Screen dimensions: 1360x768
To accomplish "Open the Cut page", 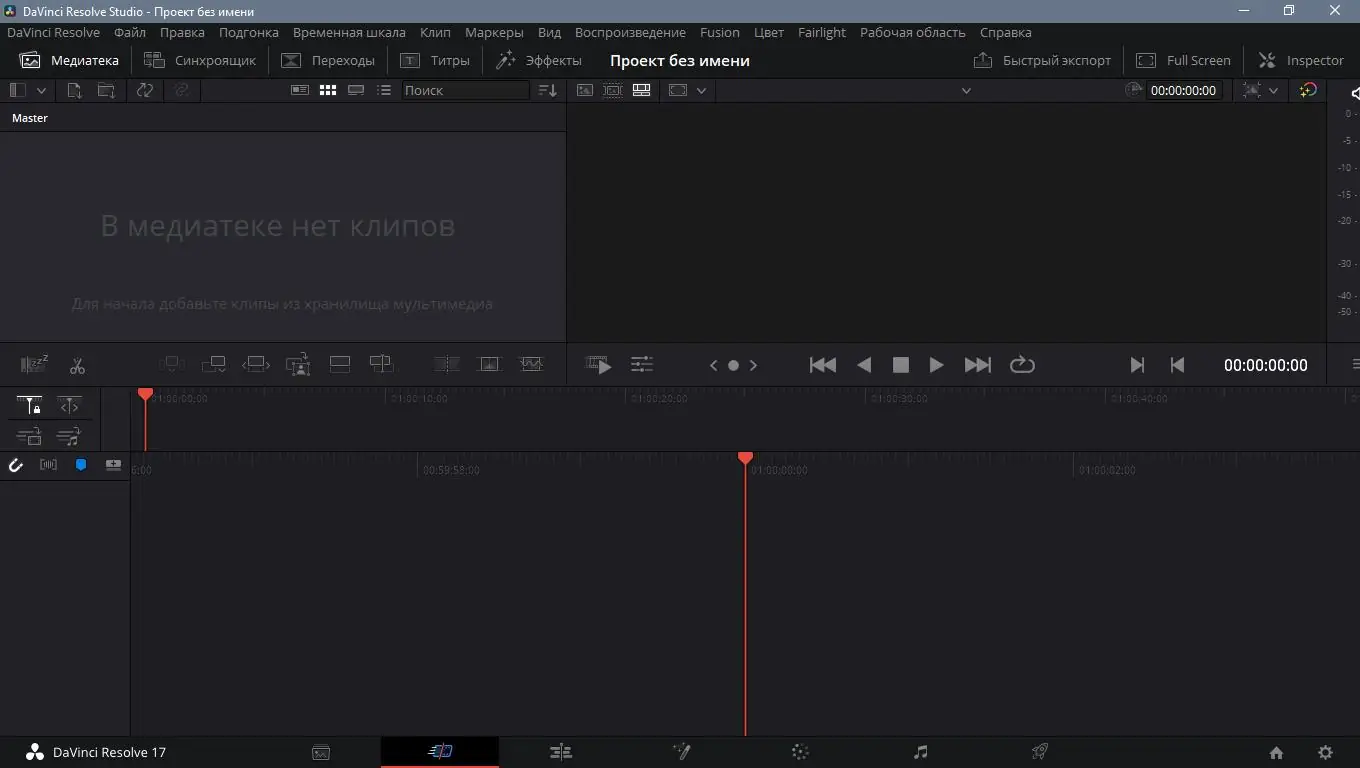I will tap(441, 752).
